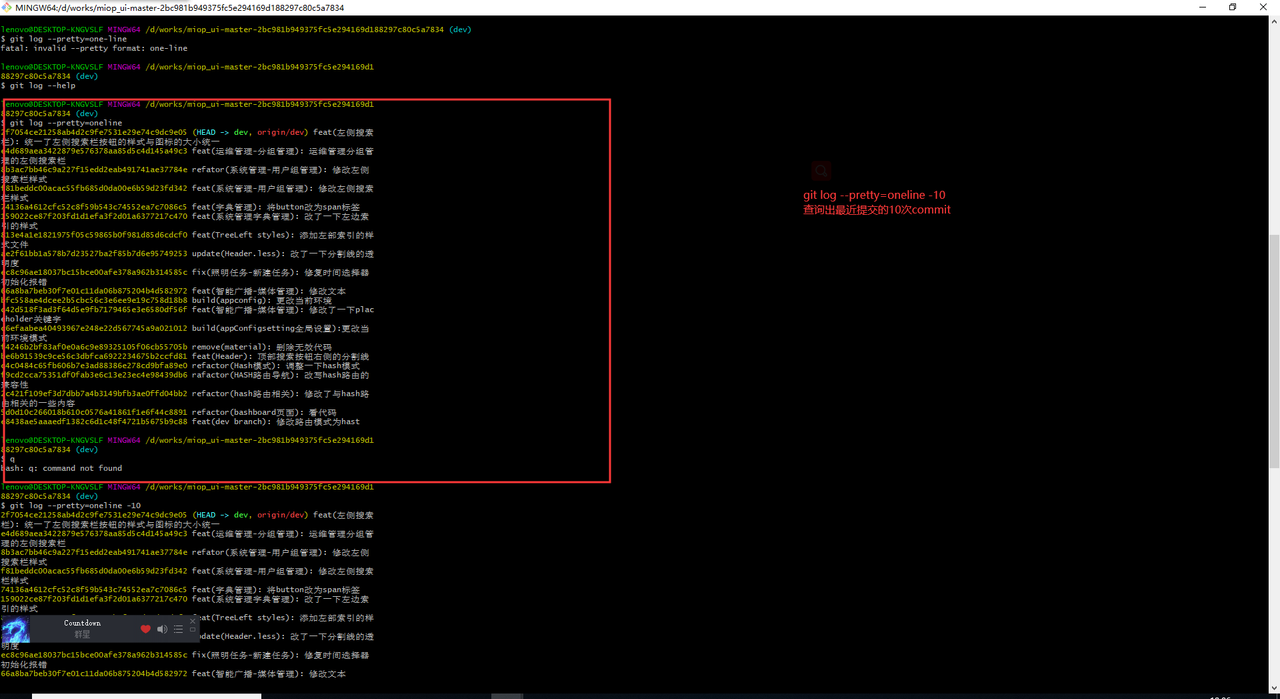Click the scrollbar up arrow of the terminal

pyautogui.click(x=1274, y=21)
